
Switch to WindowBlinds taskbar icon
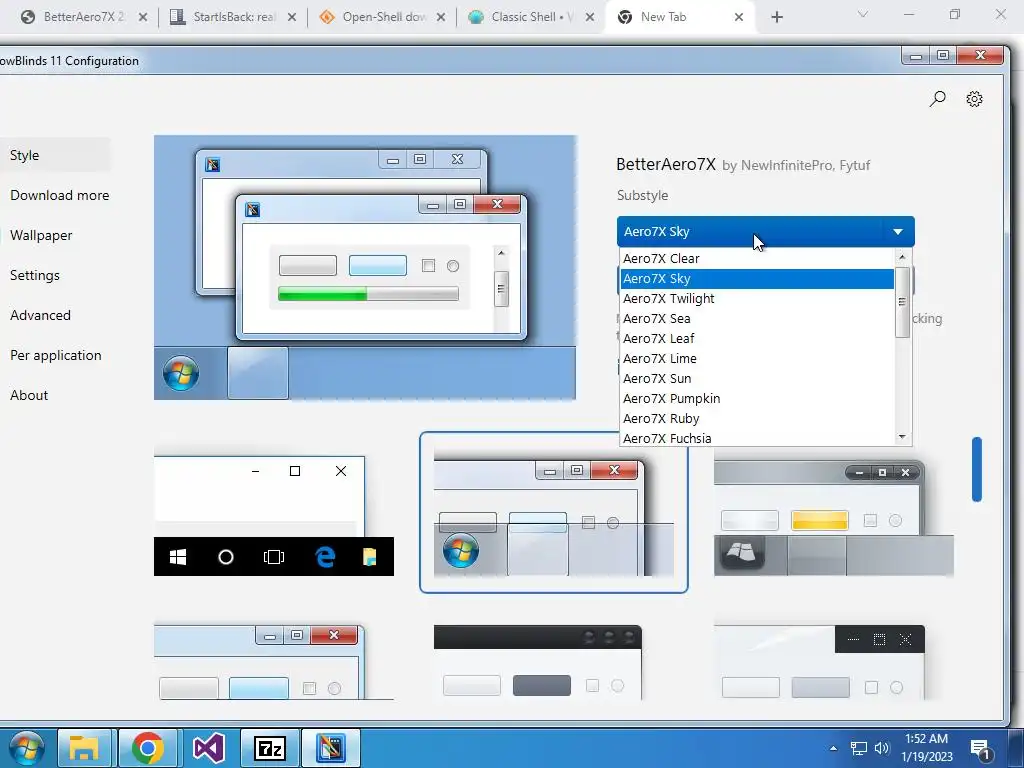tap(330, 748)
